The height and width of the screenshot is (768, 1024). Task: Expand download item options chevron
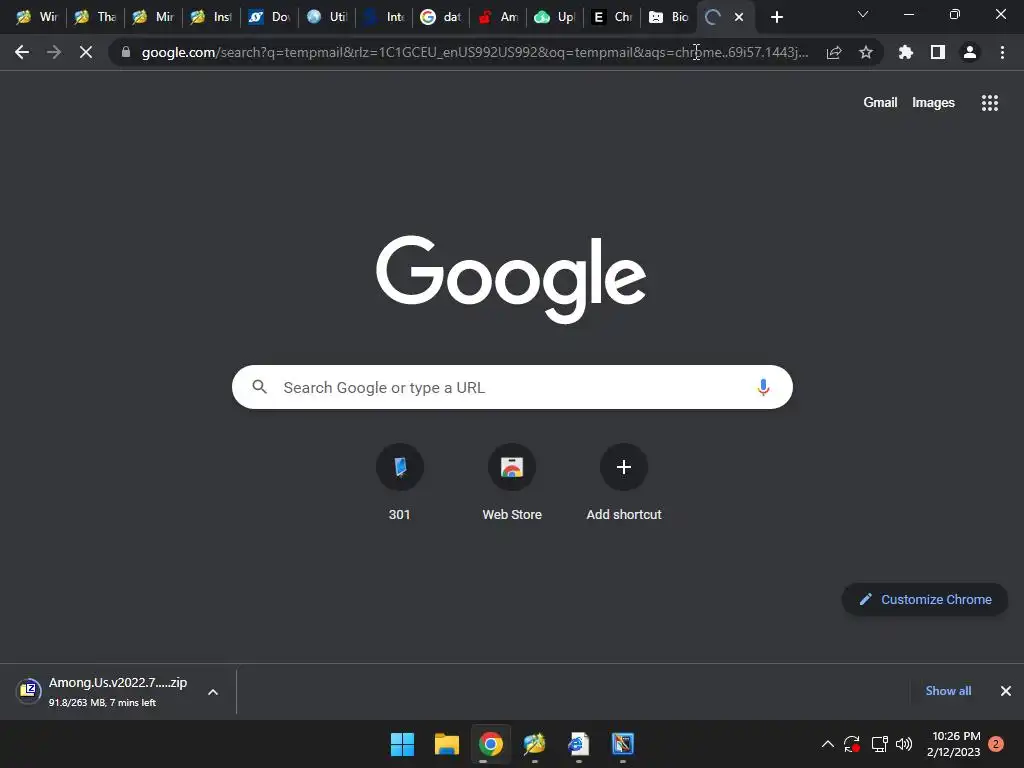tap(213, 692)
